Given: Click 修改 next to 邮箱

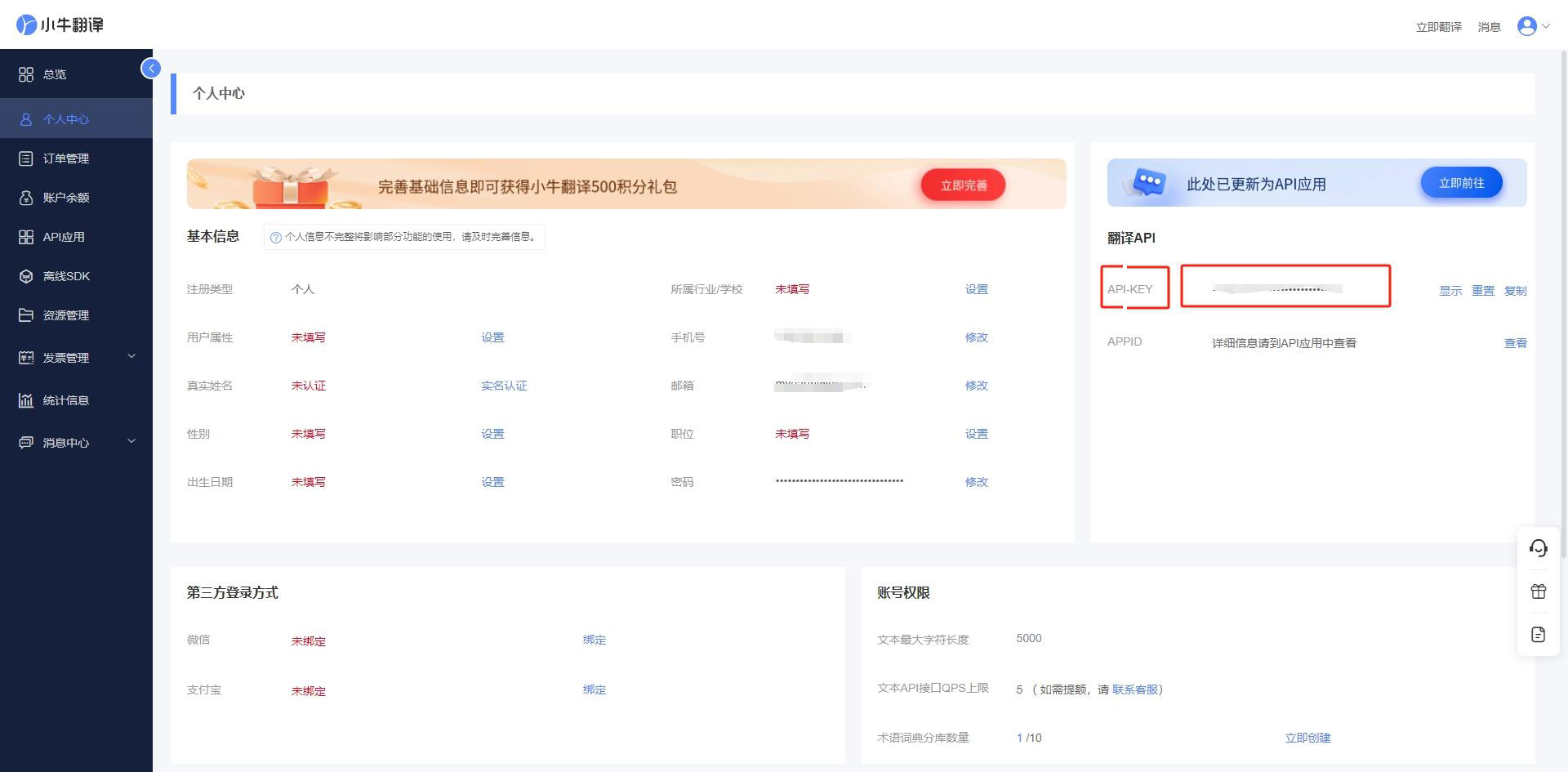Looking at the screenshot, I should click(x=977, y=386).
